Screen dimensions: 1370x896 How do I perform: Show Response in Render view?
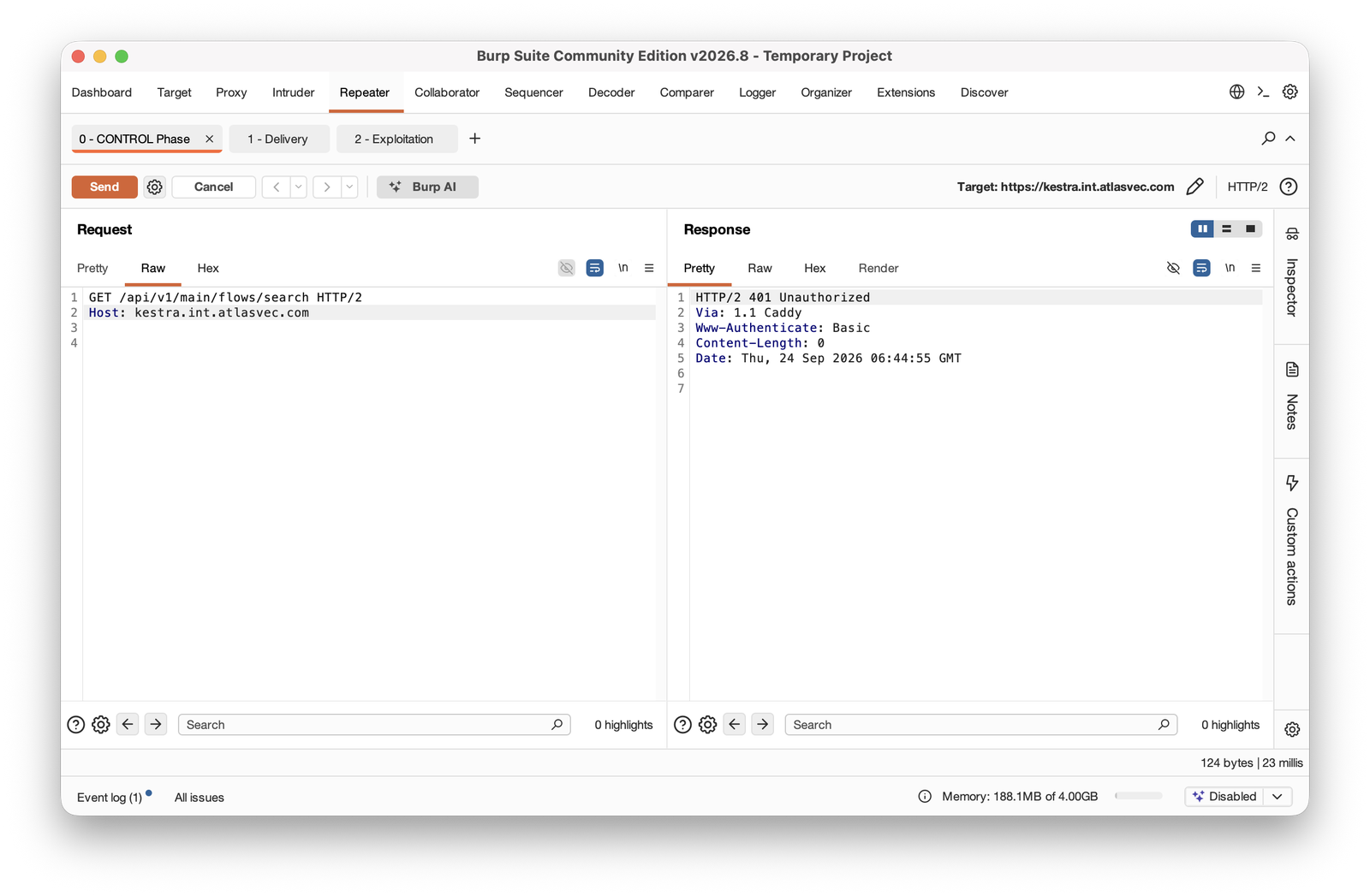[x=879, y=268]
